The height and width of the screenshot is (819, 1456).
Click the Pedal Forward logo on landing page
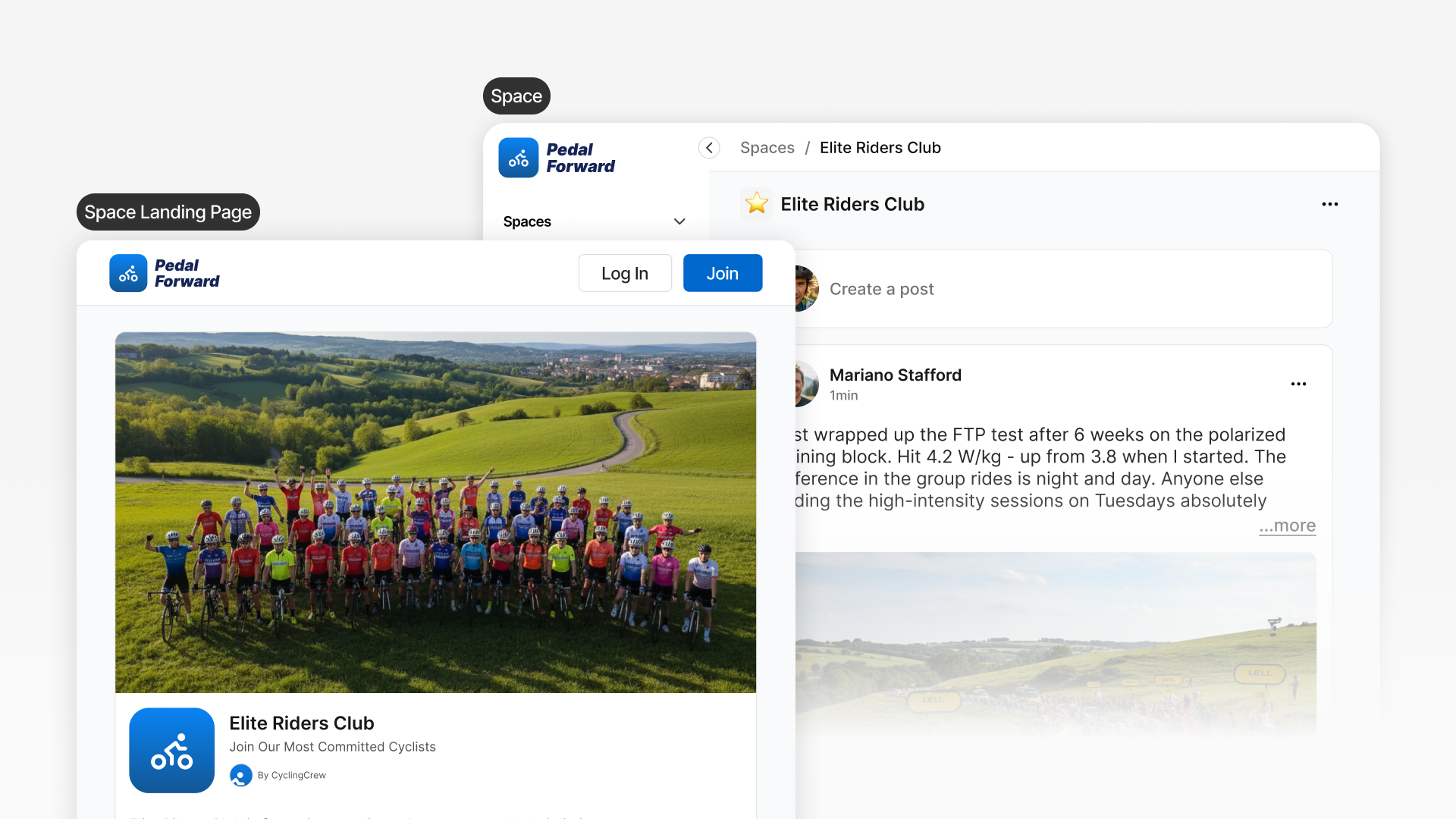(128, 273)
